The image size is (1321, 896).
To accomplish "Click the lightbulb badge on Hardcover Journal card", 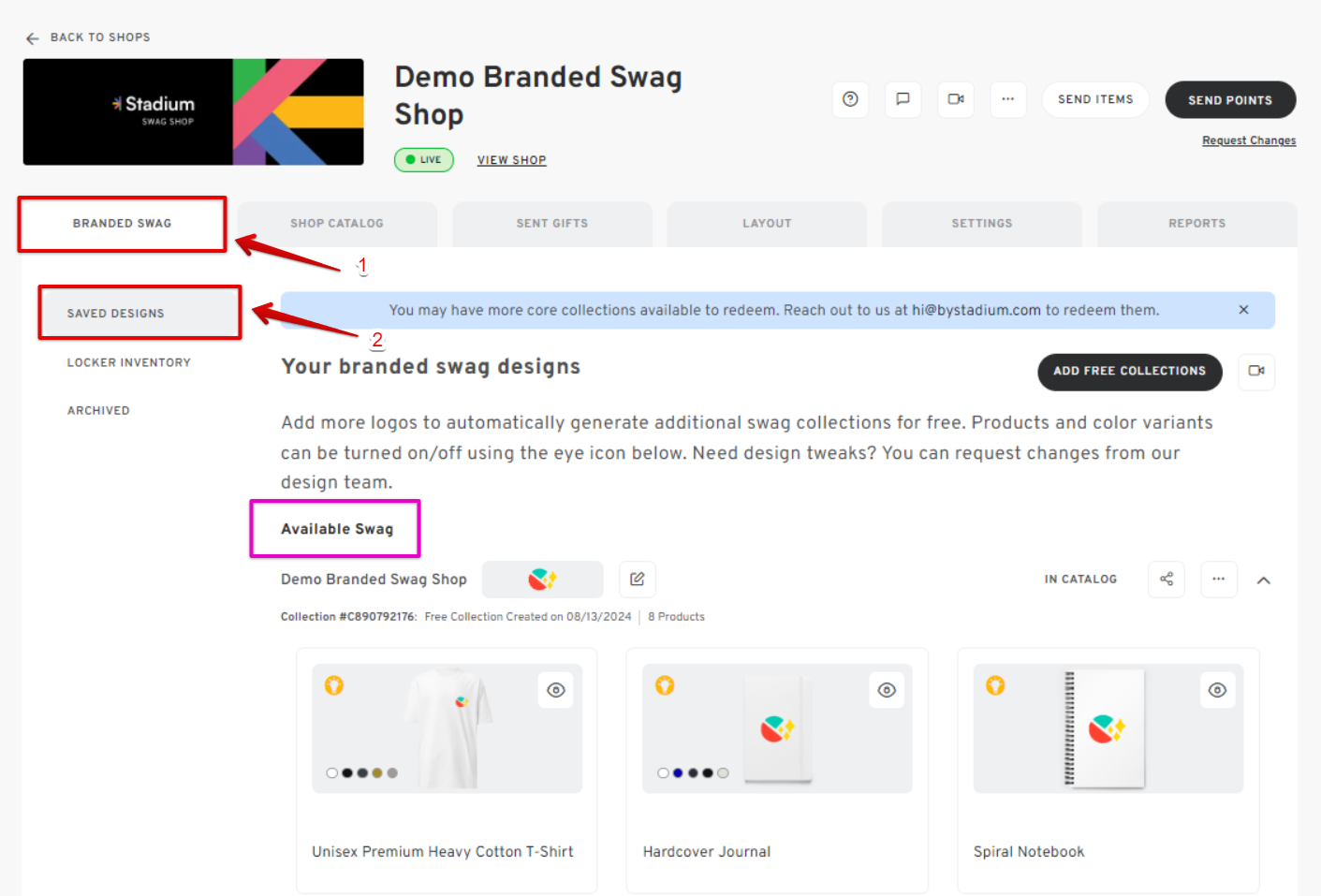I will 665,685.
